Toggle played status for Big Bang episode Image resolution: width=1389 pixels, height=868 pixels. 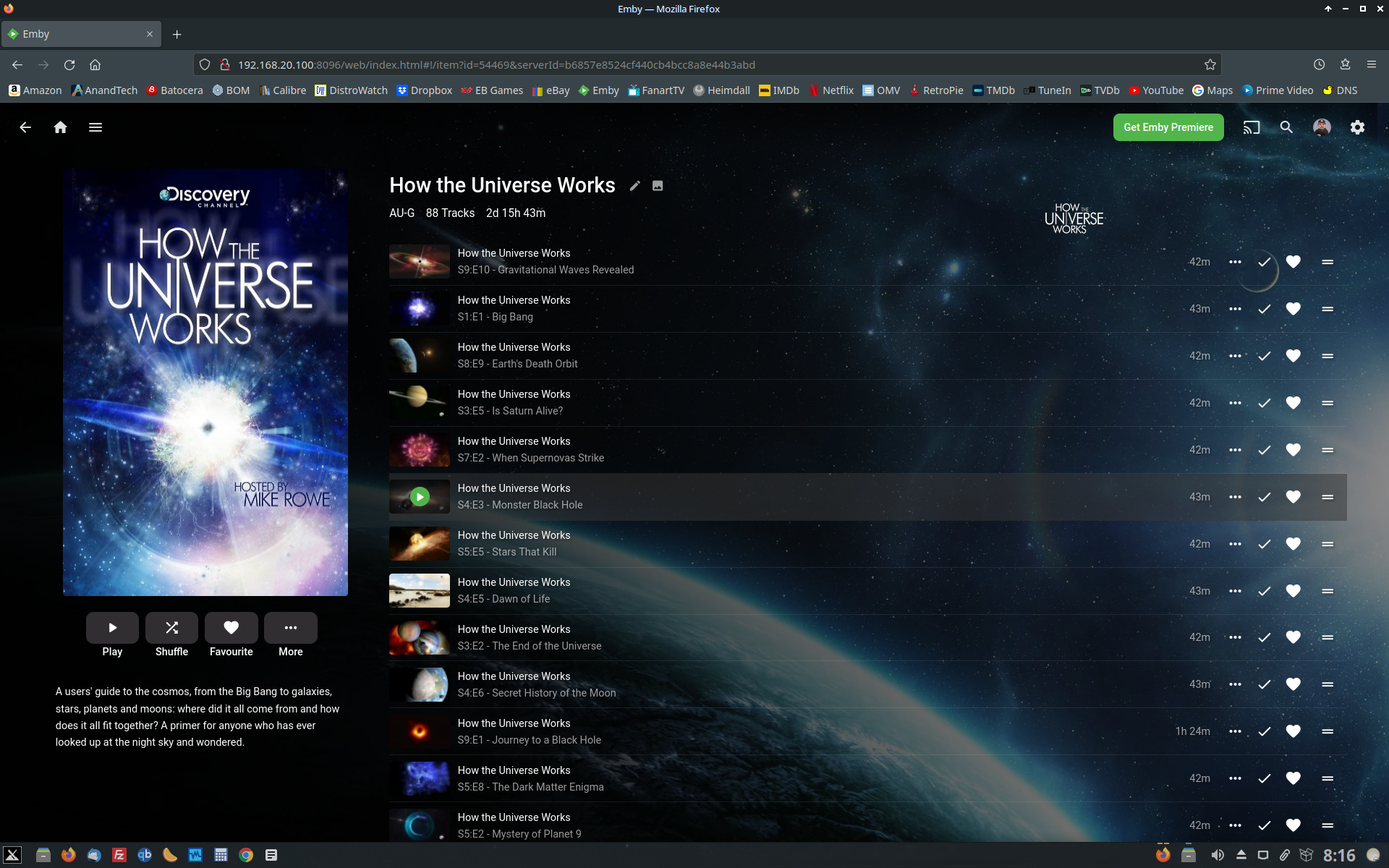[1264, 309]
